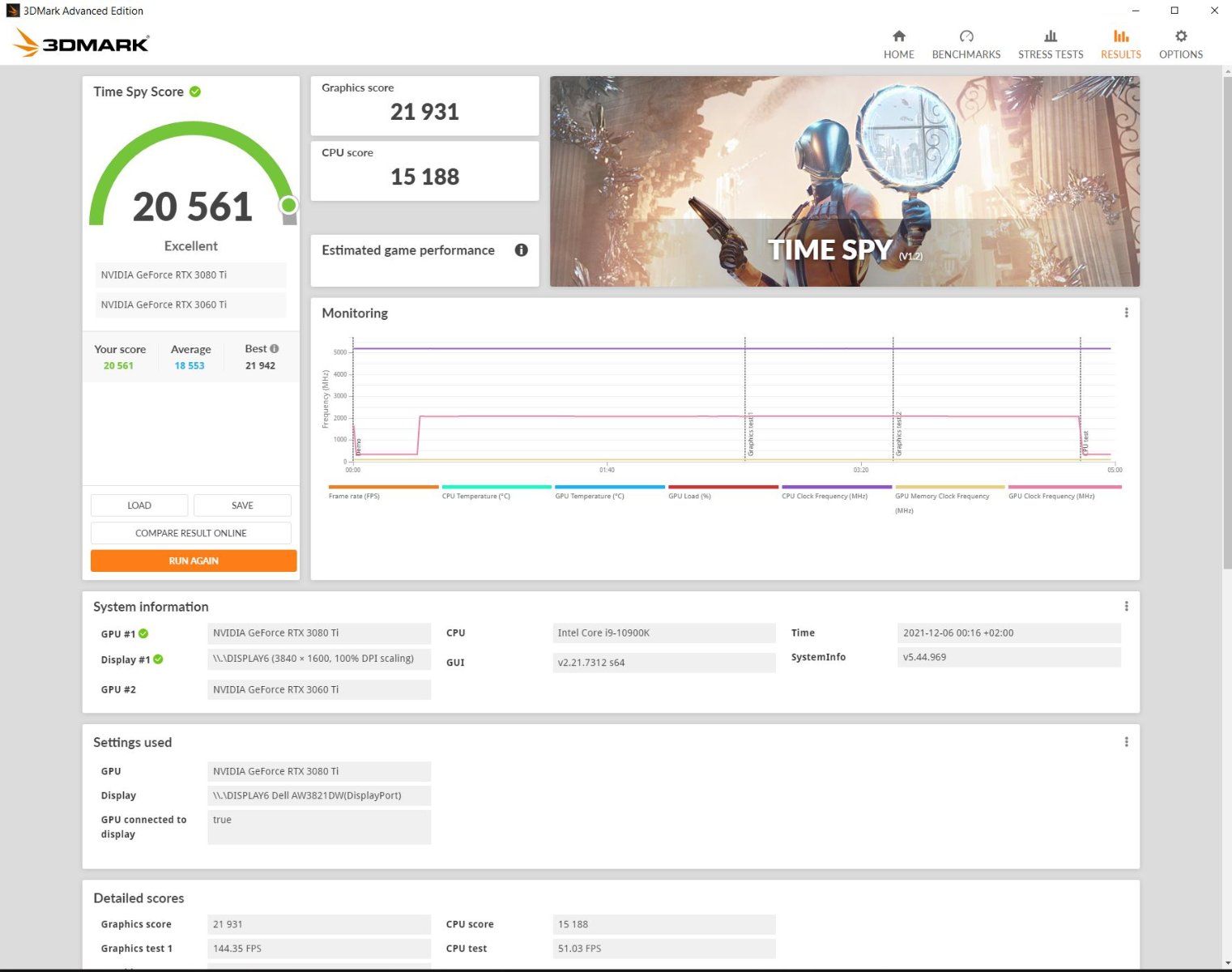Image resolution: width=1232 pixels, height=972 pixels.
Task: Click the orange RUN AGAIN button
Action: [x=194, y=561]
